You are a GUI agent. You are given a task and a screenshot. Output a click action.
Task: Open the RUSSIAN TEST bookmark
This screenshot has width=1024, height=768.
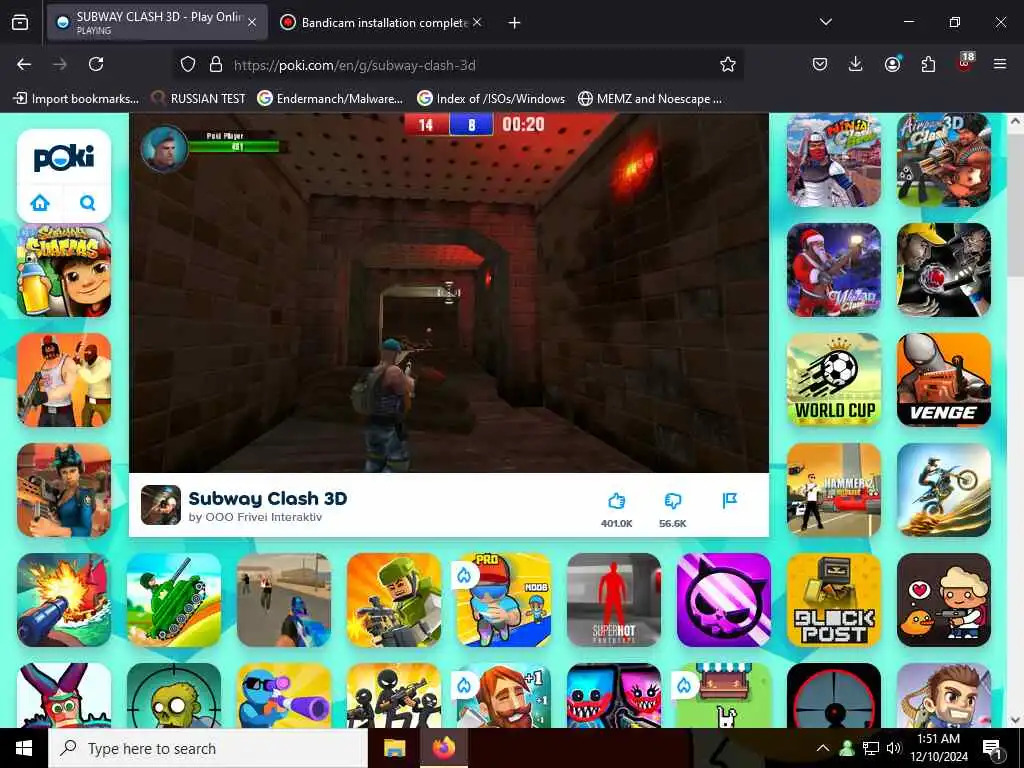(x=198, y=99)
